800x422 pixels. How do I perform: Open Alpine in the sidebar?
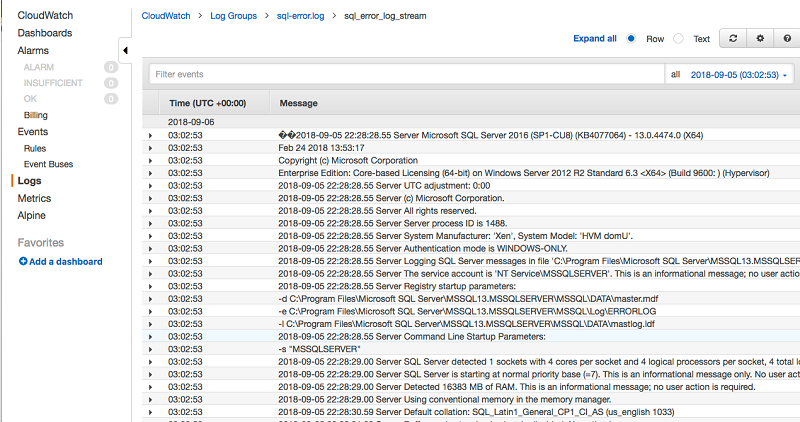tap(32, 215)
